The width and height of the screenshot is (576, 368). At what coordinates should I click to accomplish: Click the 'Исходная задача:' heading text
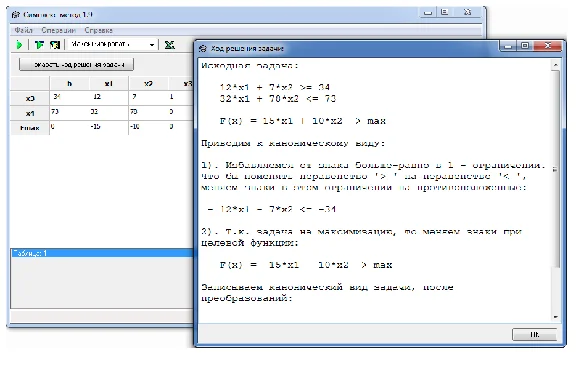click(x=250, y=66)
